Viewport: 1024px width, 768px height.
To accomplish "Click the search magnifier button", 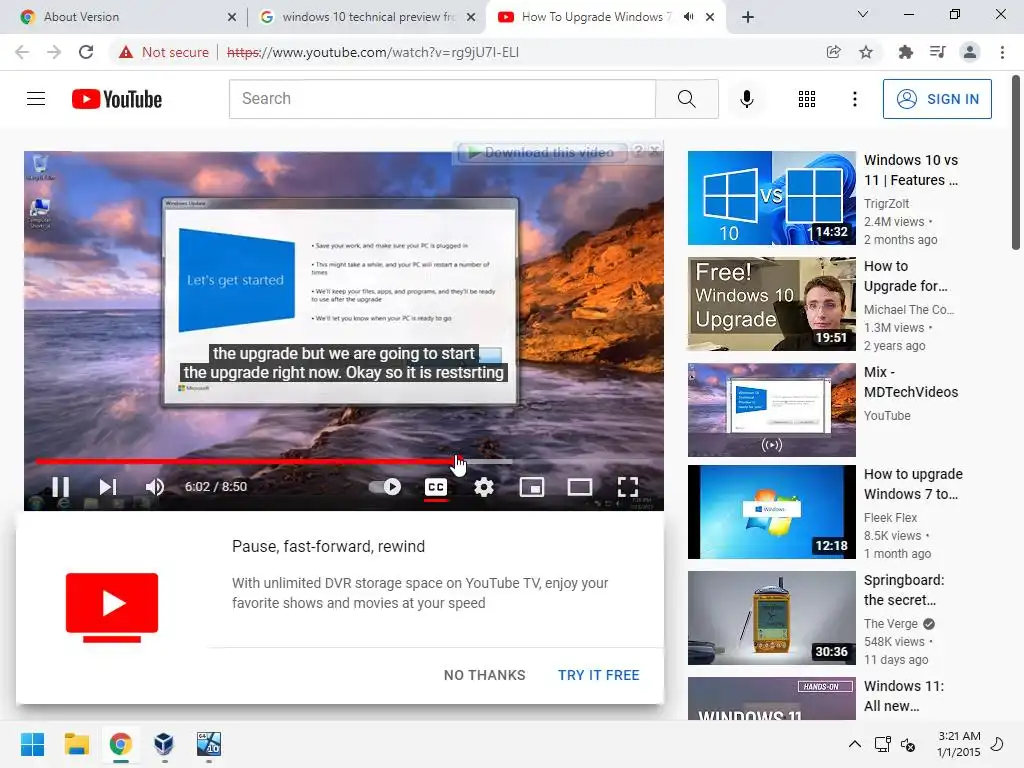I will 687,99.
